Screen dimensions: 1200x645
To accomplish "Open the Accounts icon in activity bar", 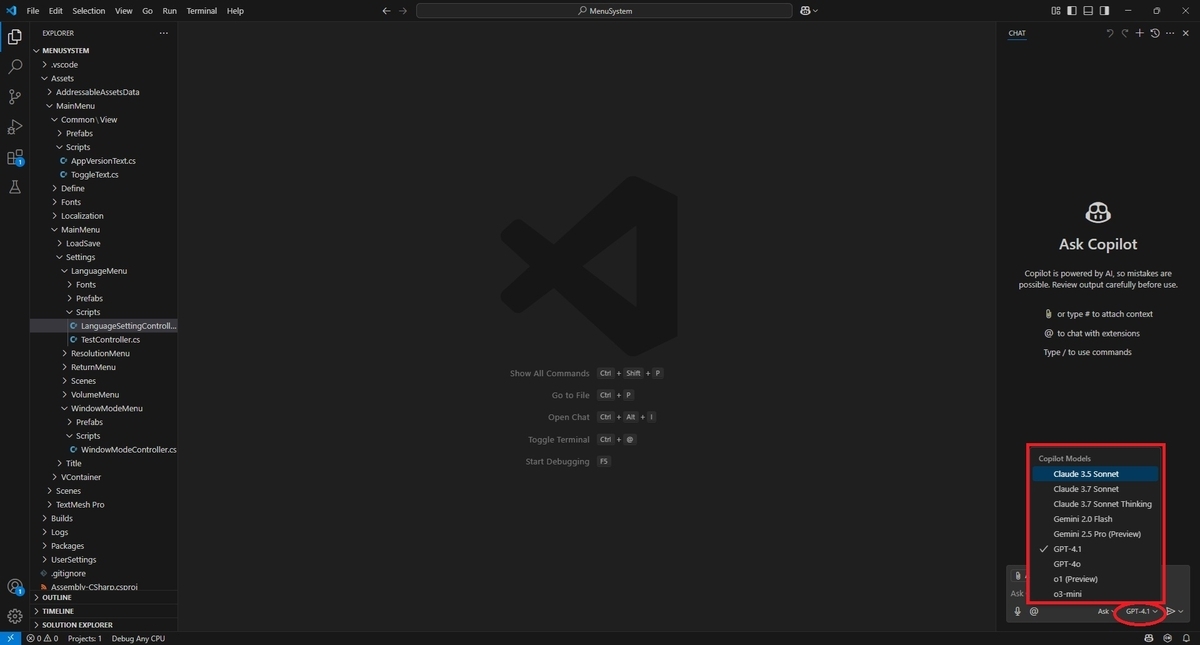I will point(15,587).
